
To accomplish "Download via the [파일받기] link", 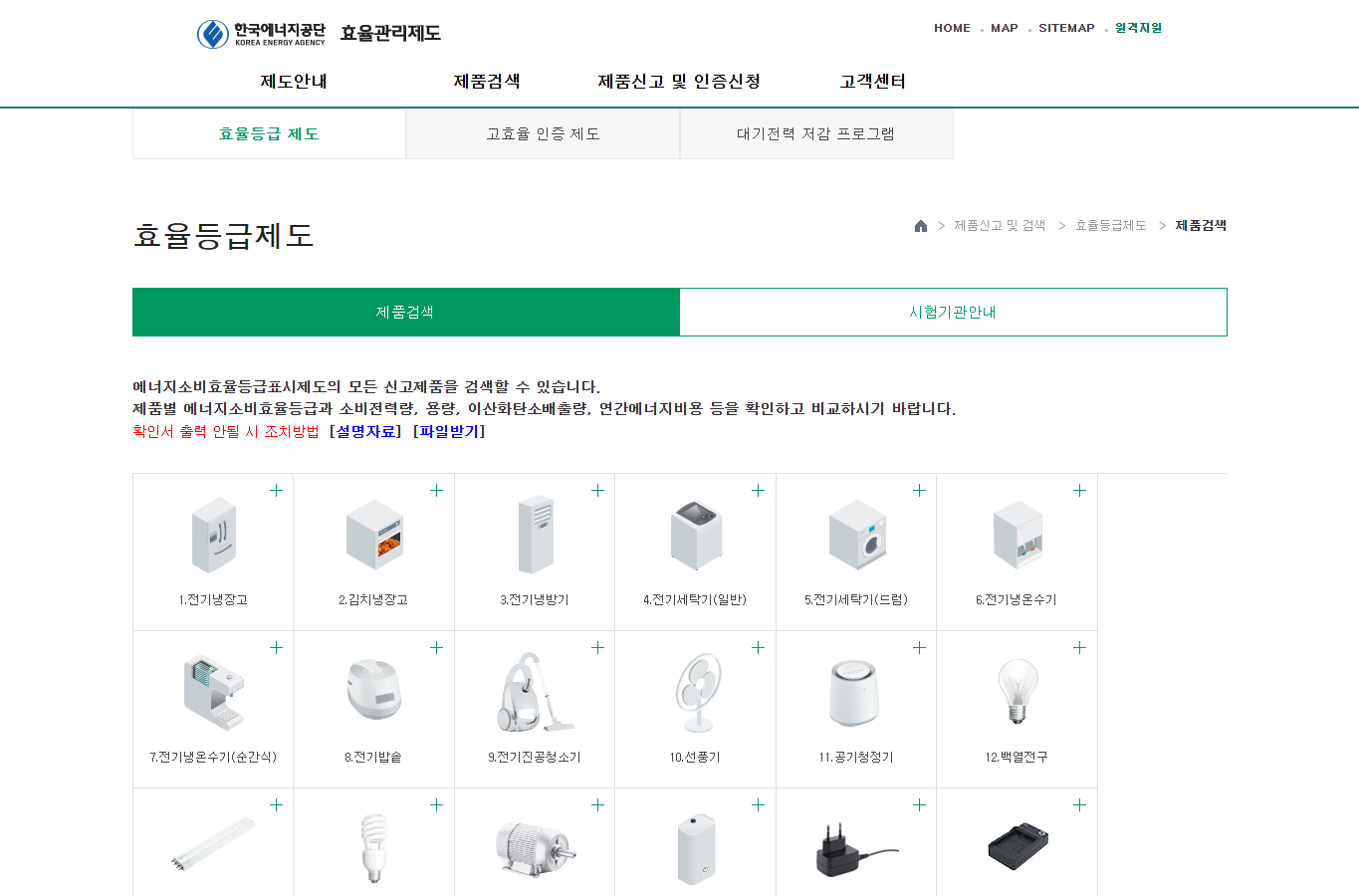I will click(x=449, y=431).
